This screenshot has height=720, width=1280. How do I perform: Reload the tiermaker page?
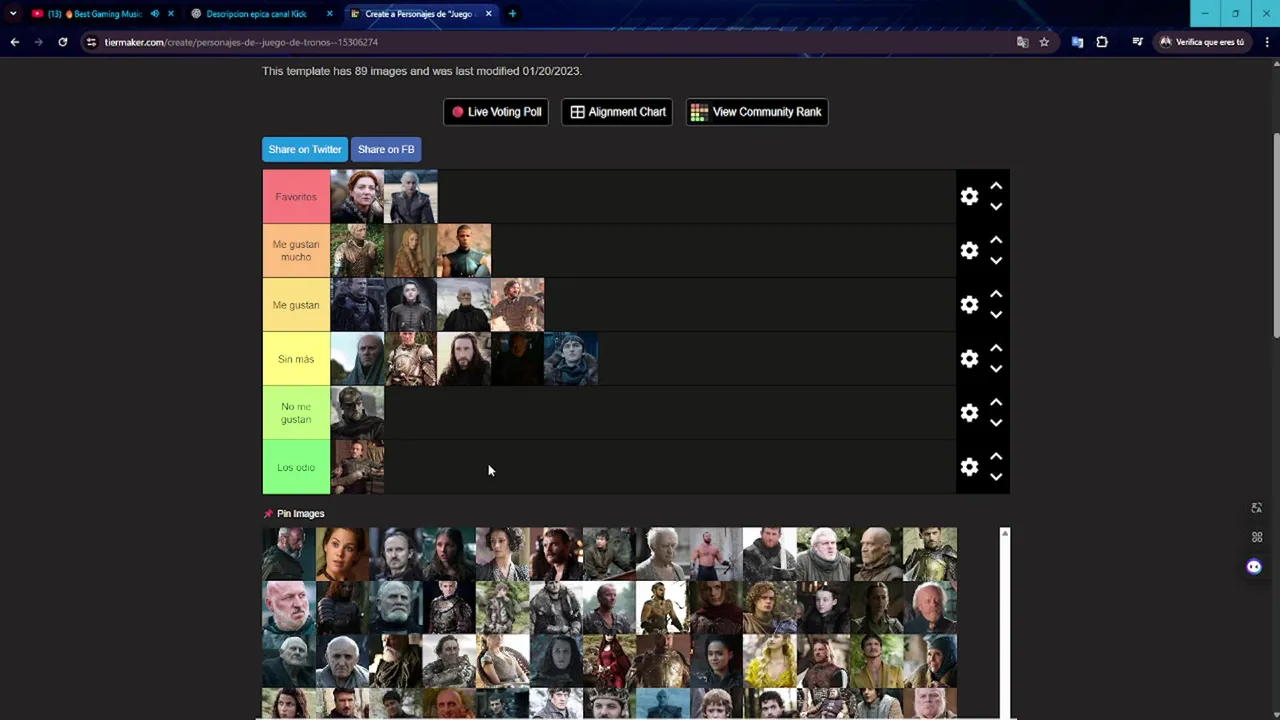pos(62,42)
